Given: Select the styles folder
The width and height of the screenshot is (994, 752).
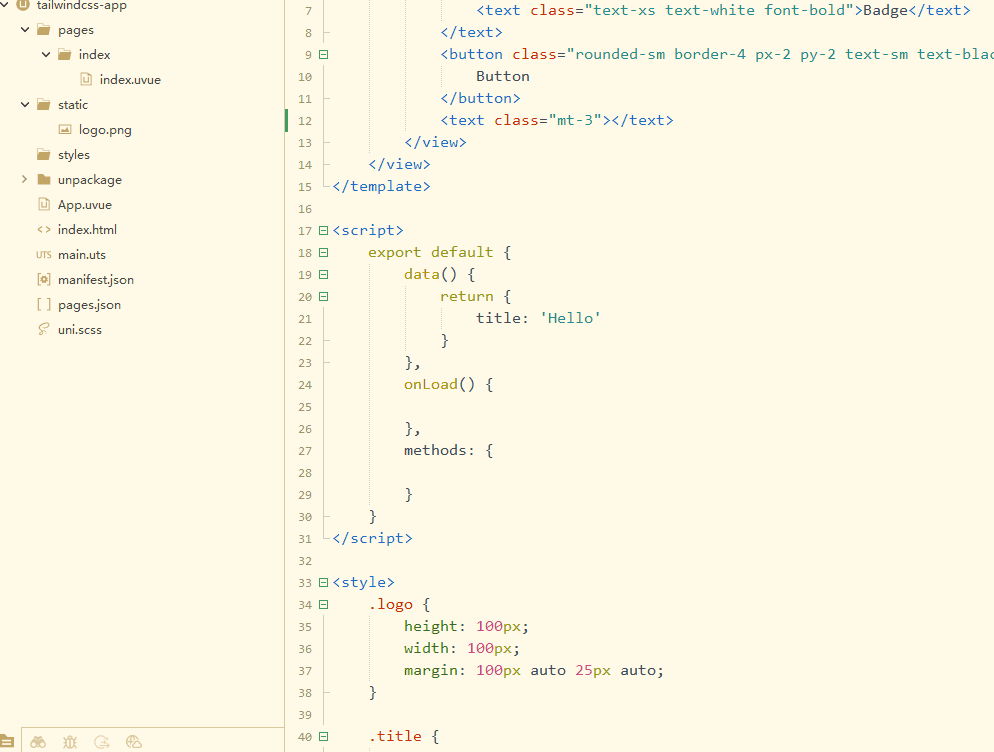Looking at the screenshot, I should (x=73, y=155).
